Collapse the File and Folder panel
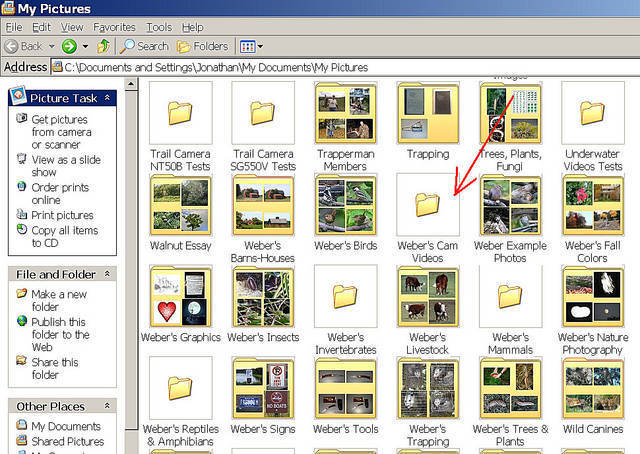The width and height of the screenshot is (640, 454). tap(107, 274)
